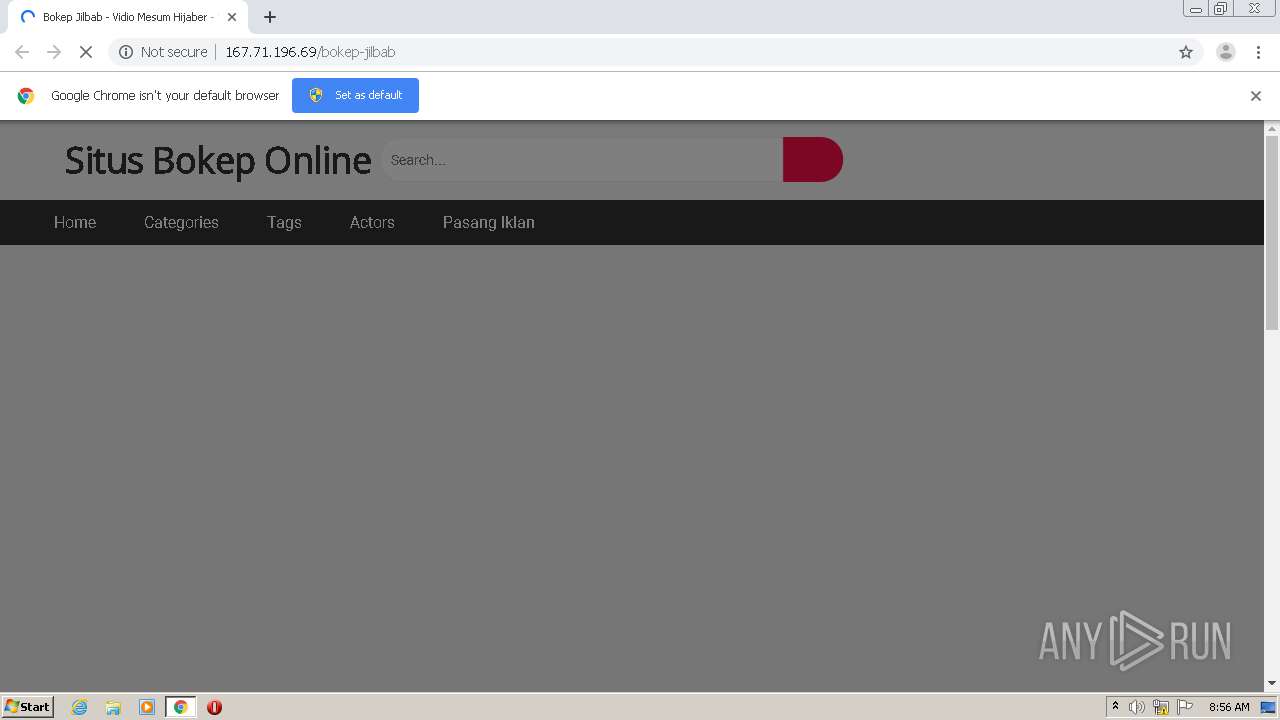Select the Chrome taskbar icon

180,707
